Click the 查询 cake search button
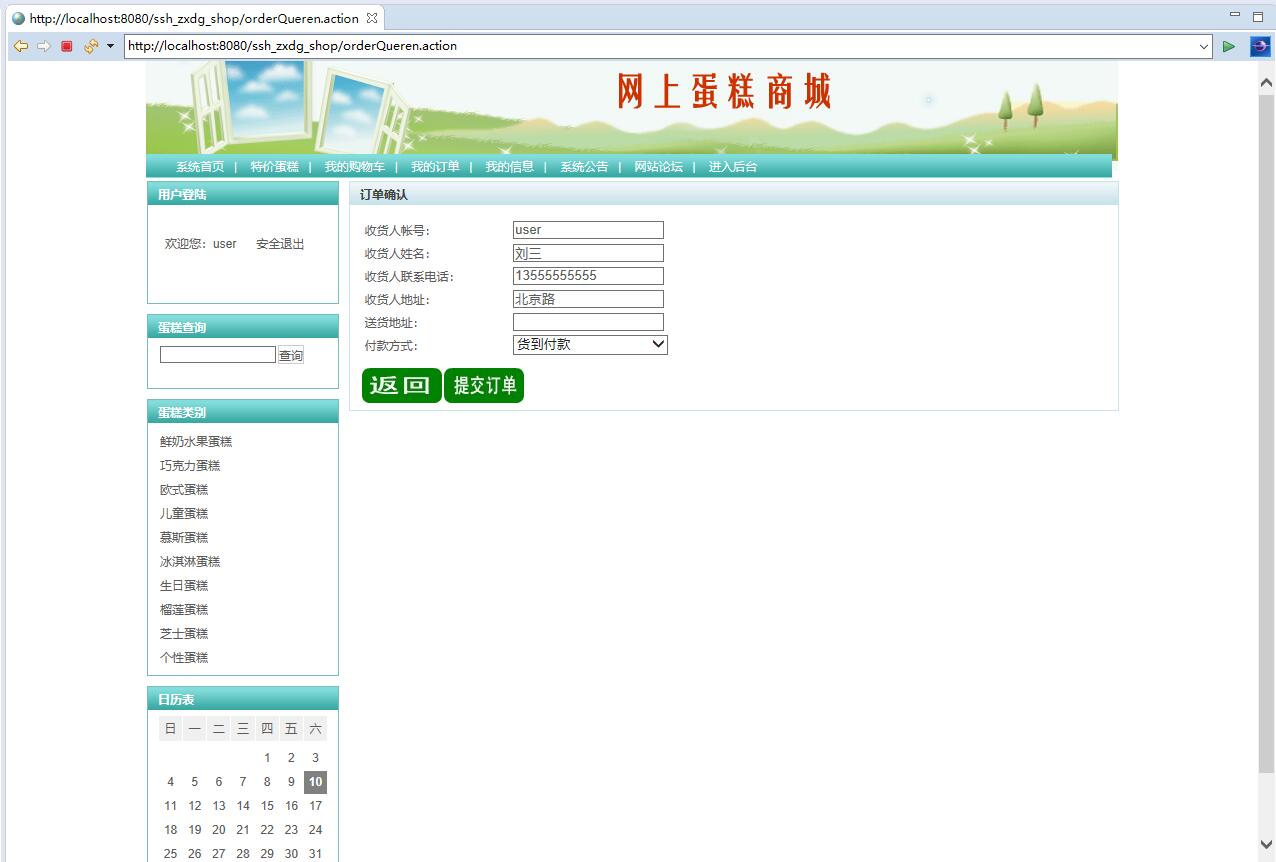 click(291, 355)
